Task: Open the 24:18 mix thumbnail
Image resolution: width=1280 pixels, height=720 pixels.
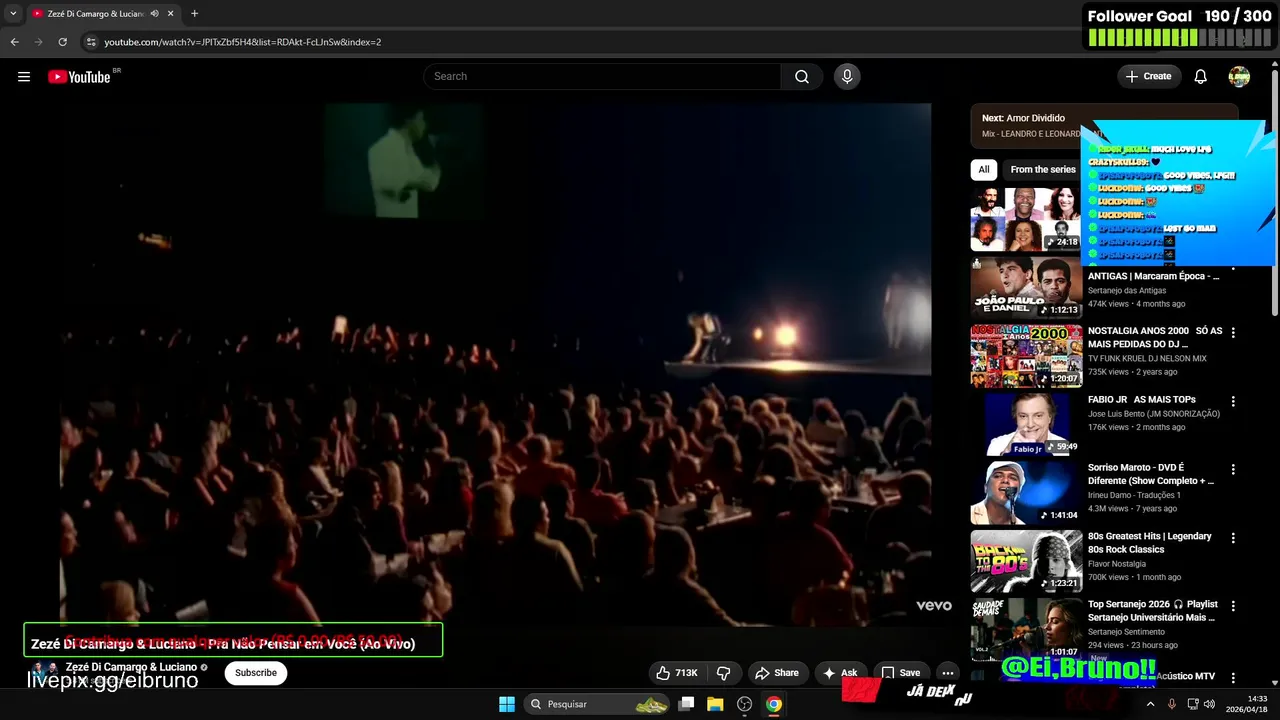Action: point(1026,219)
